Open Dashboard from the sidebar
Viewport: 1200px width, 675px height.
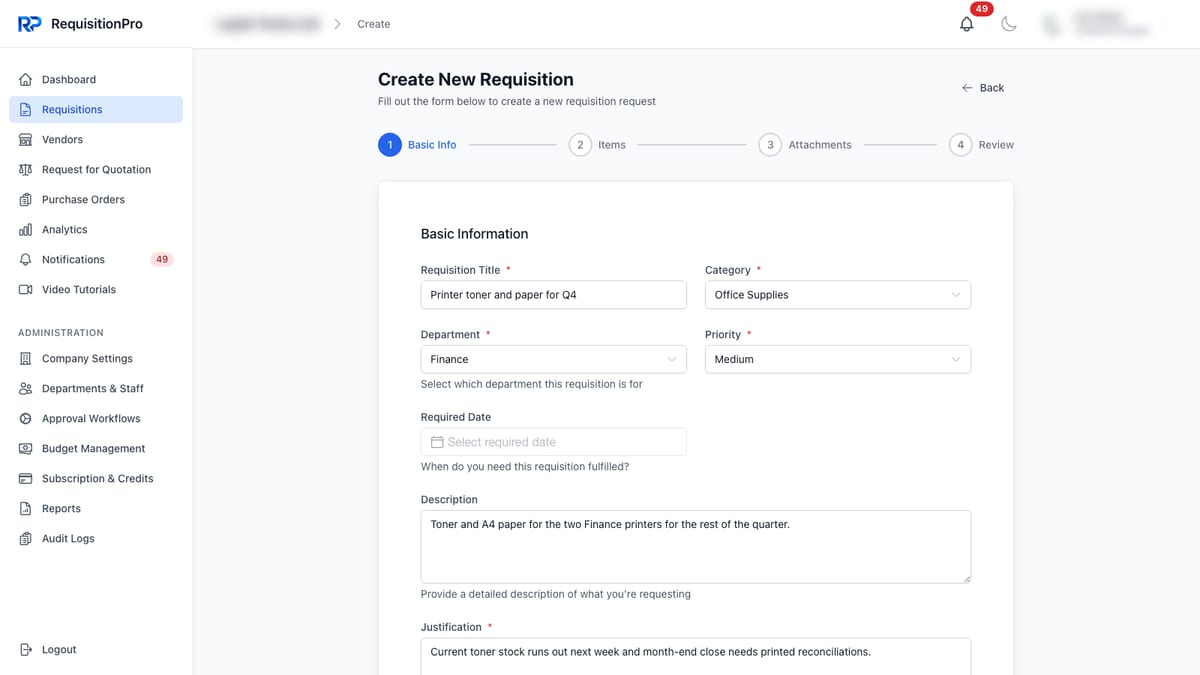pos(96,80)
